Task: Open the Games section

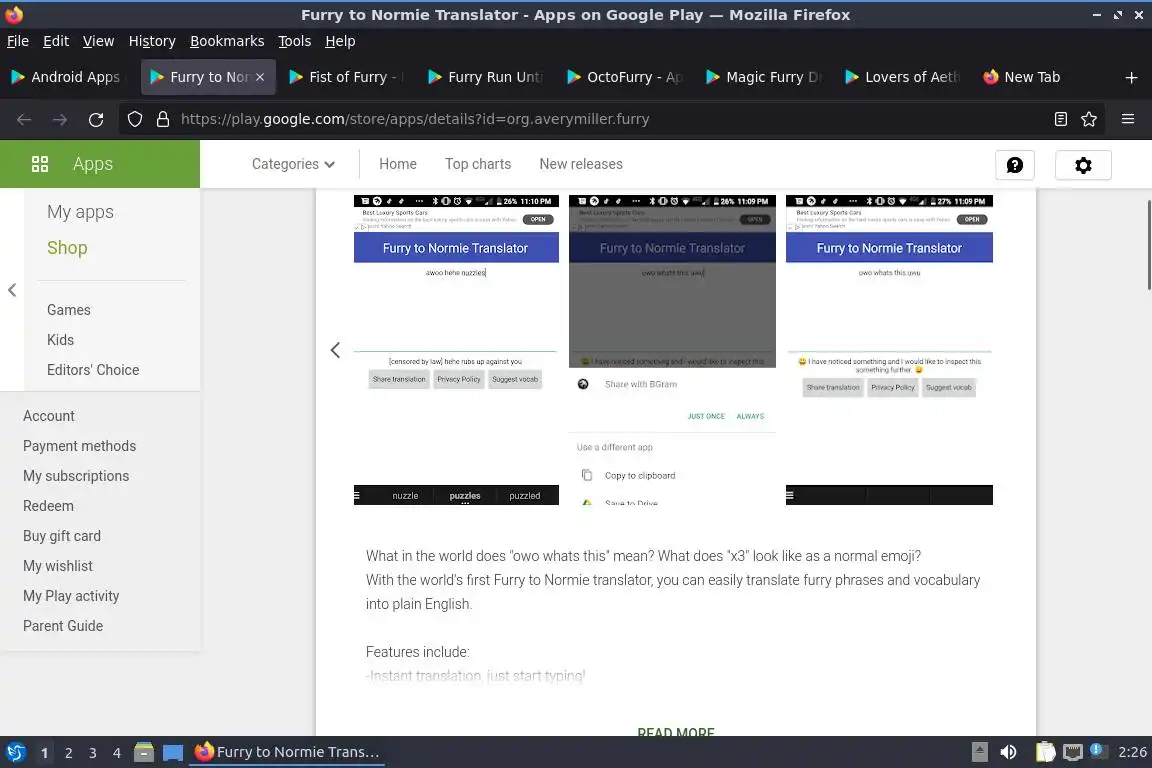Action: 68,310
